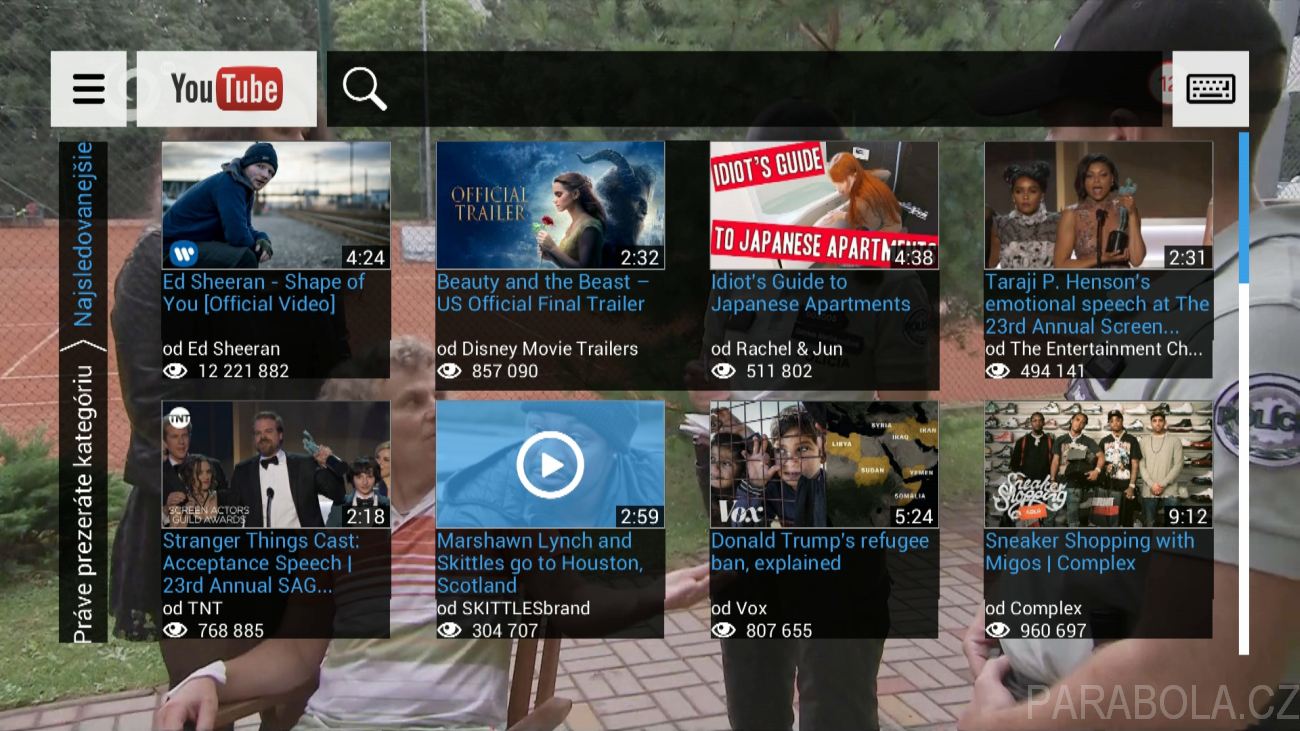Click the white scrollbar track below thumb

click(x=1244, y=469)
